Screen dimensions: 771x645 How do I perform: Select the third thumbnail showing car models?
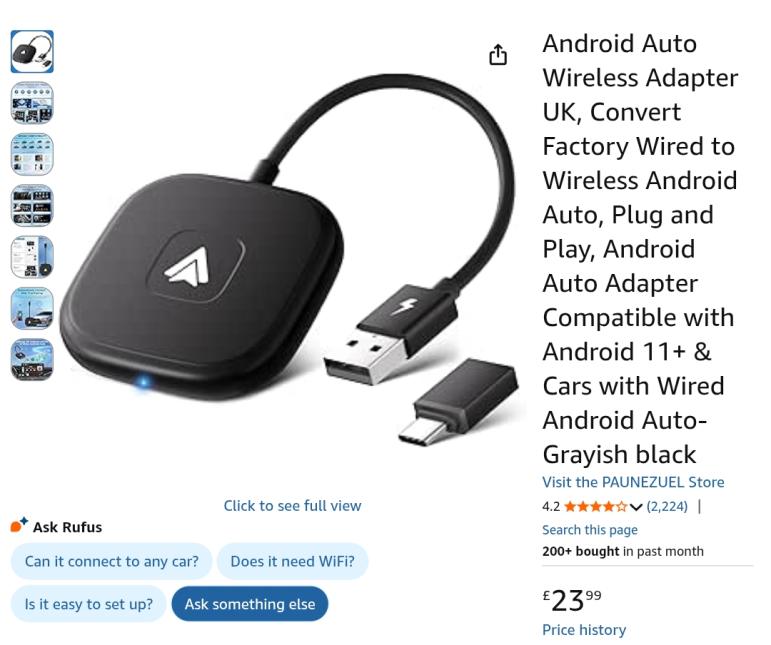pyautogui.click(x=32, y=154)
